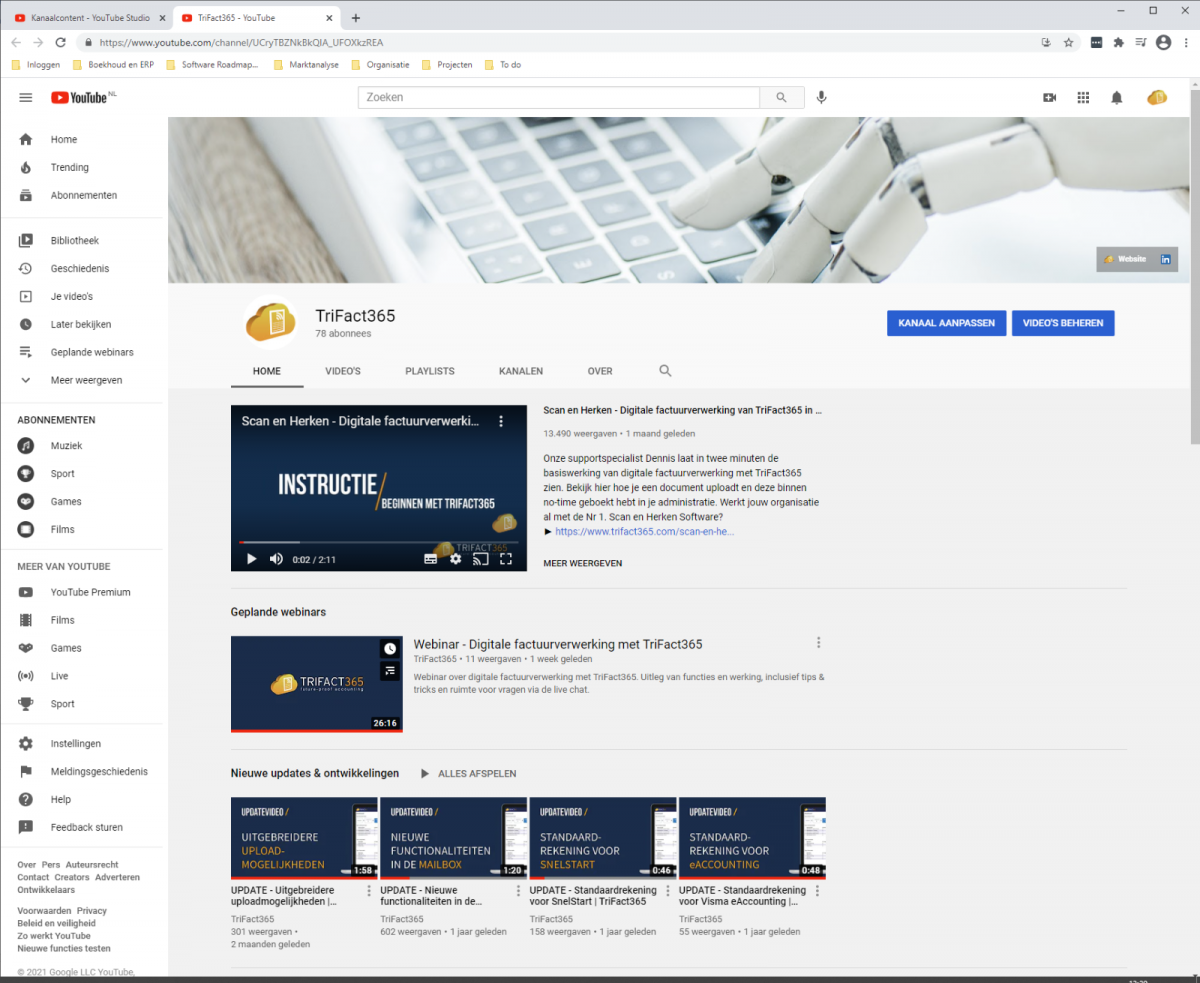Image resolution: width=1200 pixels, height=983 pixels.
Task: Open the menu for the Uitgebreidere uploadmogelijkheden video
Action: 368,891
